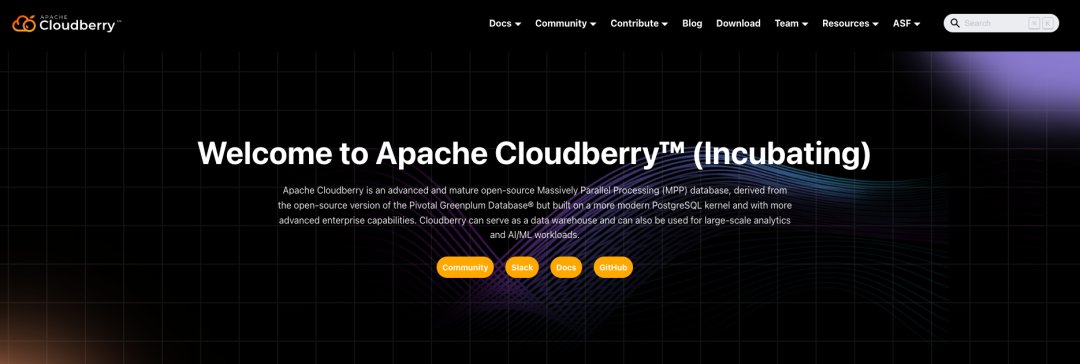The image size is (1080, 364).
Task: Focus the Search input field
Action: pyautogui.click(x=1001, y=23)
